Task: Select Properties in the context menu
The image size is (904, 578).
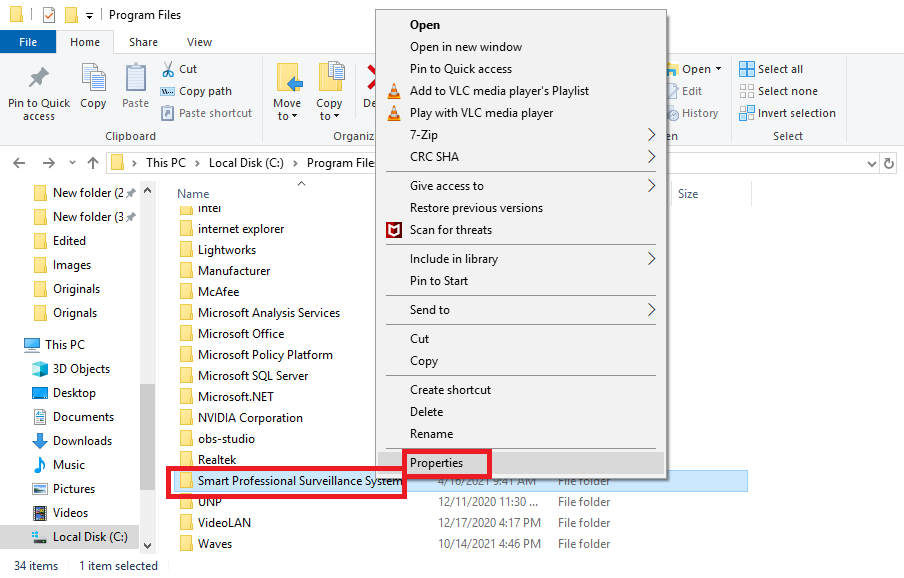Action: click(x=436, y=463)
